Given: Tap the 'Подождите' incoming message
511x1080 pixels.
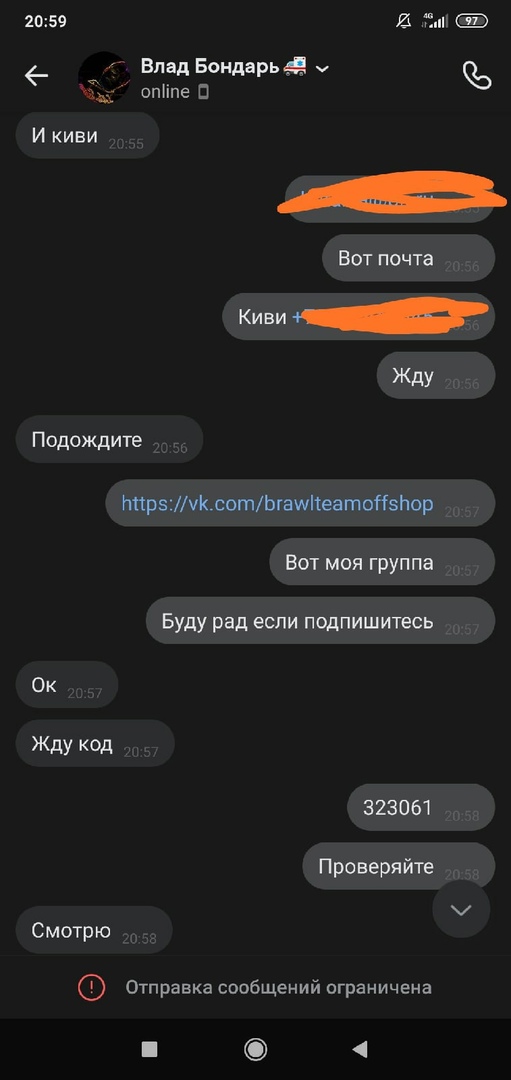Looking at the screenshot, I should point(110,439).
